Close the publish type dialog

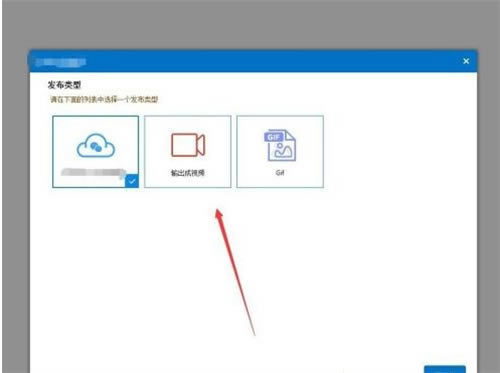[x=466, y=61]
